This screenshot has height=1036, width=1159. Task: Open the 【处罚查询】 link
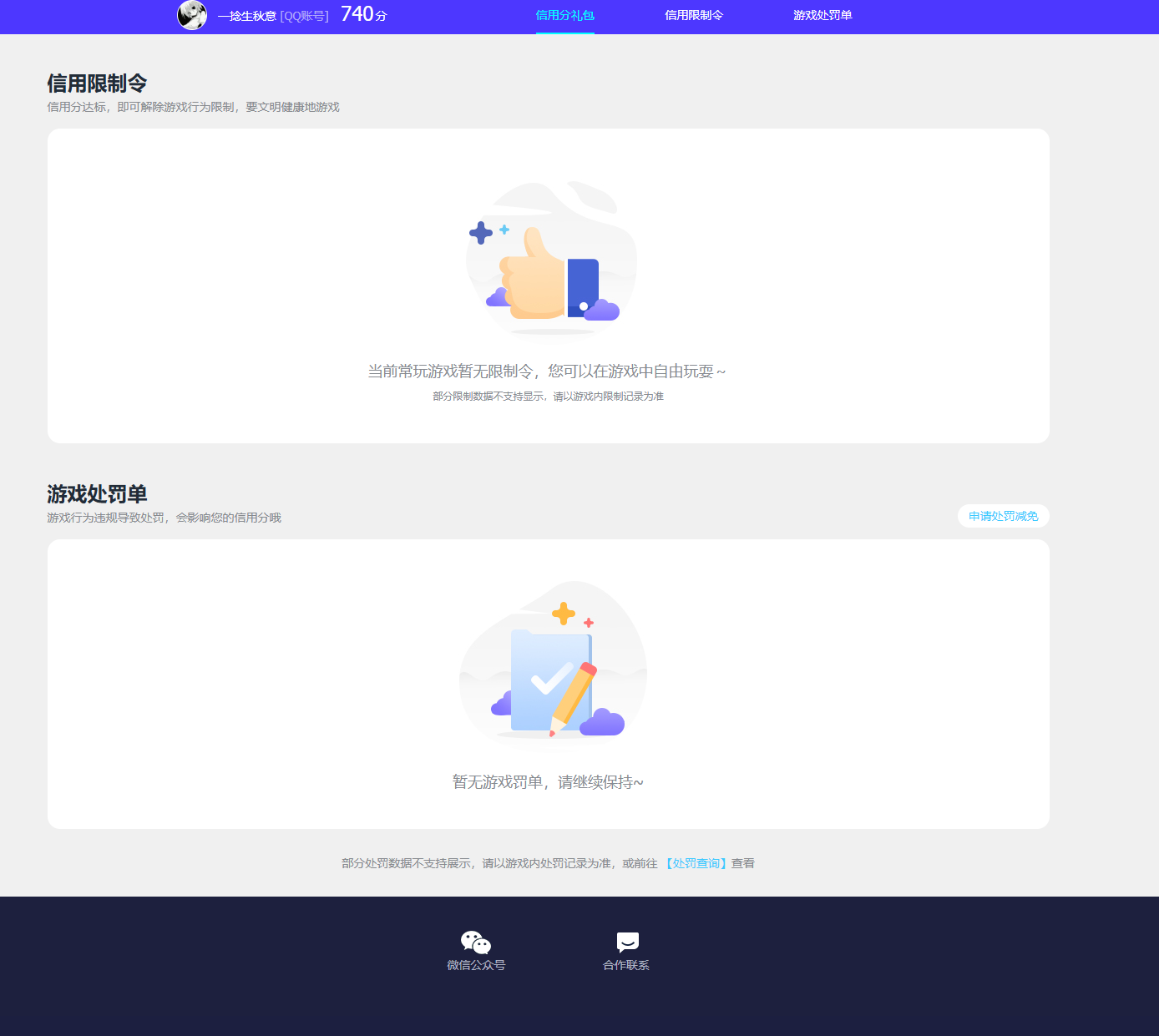point(696,863)
